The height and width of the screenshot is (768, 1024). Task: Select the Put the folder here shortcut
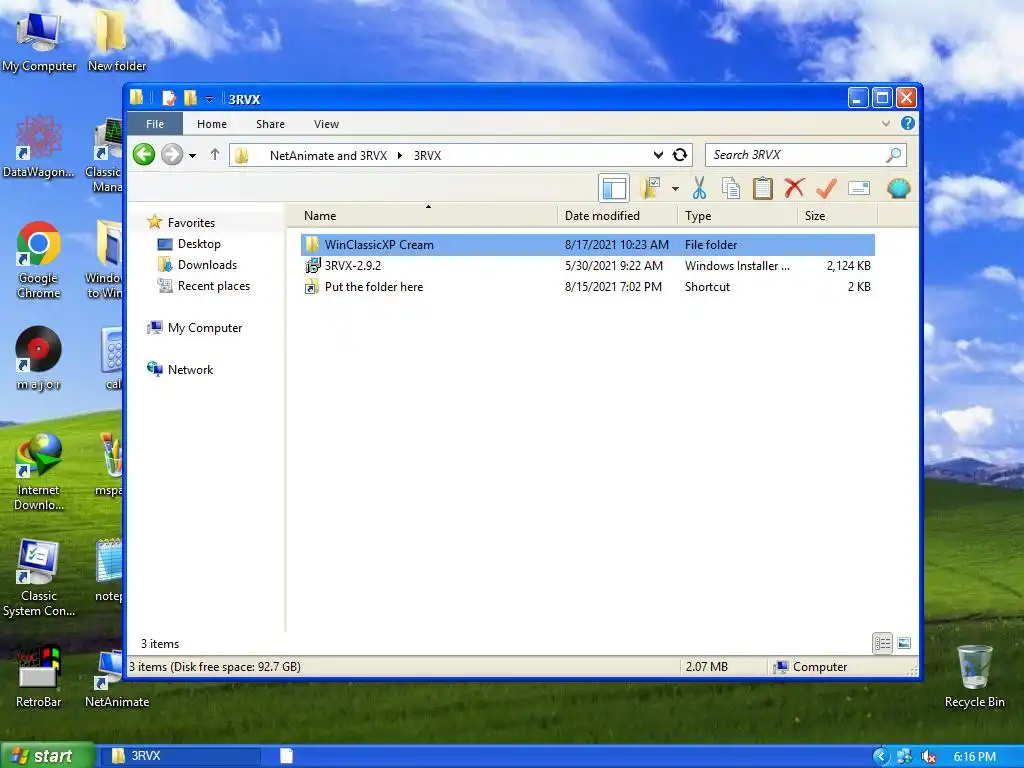tap(587, 287)
